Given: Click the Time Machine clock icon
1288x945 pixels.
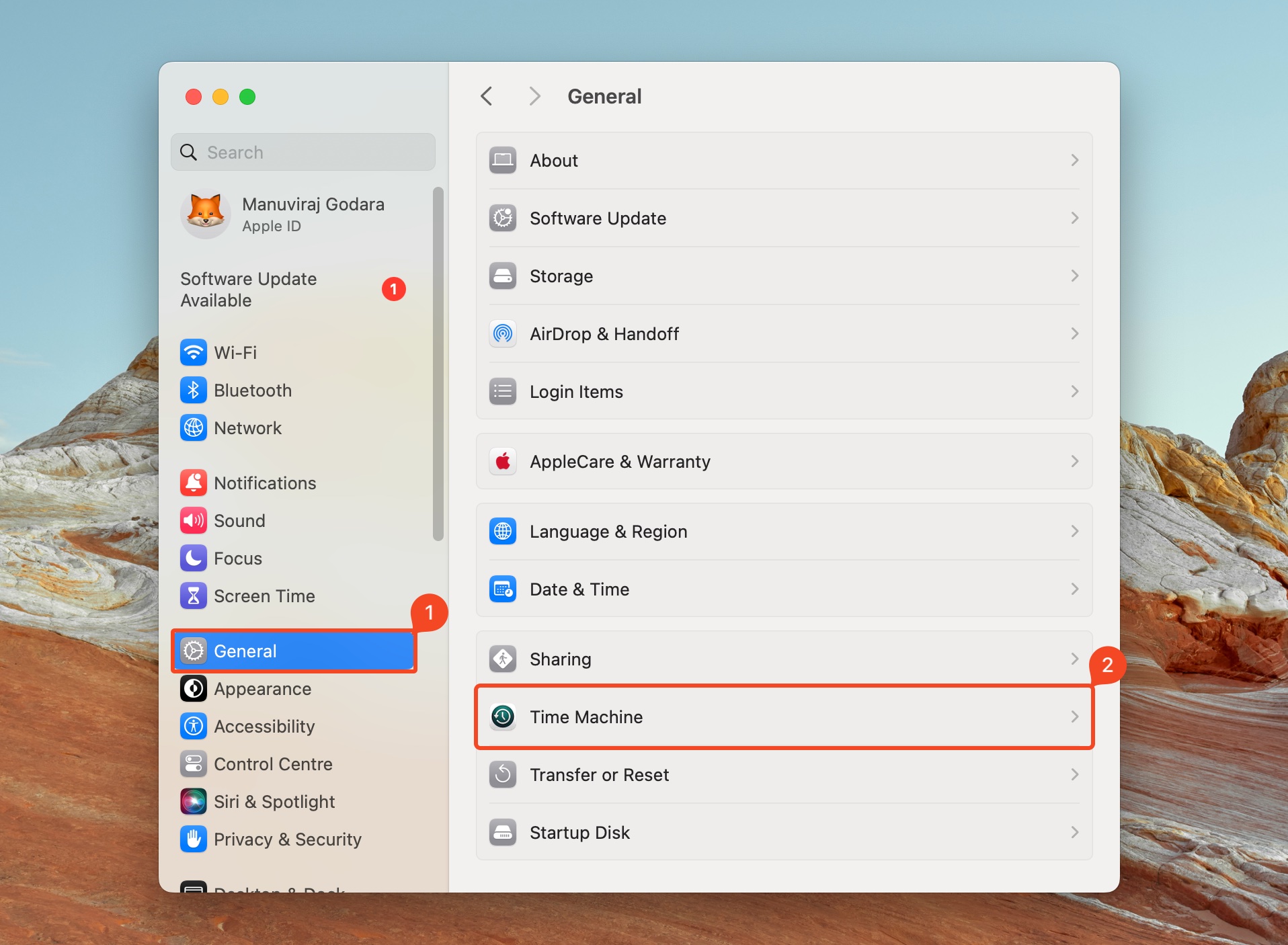Looking at the screenshot, I should [x=503, y=716].
